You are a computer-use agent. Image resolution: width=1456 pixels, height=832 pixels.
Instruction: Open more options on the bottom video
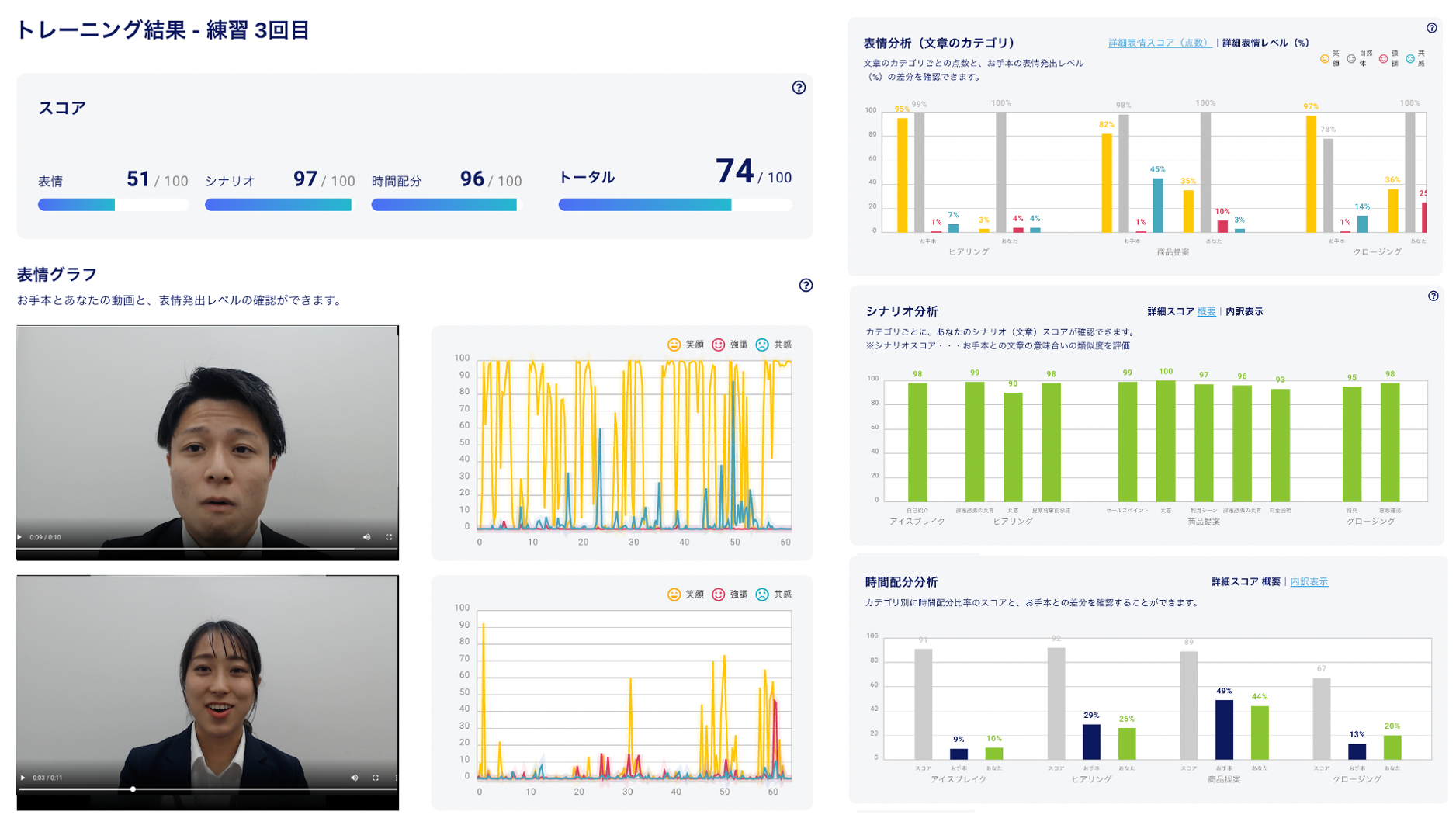click(x=396, y=778)
